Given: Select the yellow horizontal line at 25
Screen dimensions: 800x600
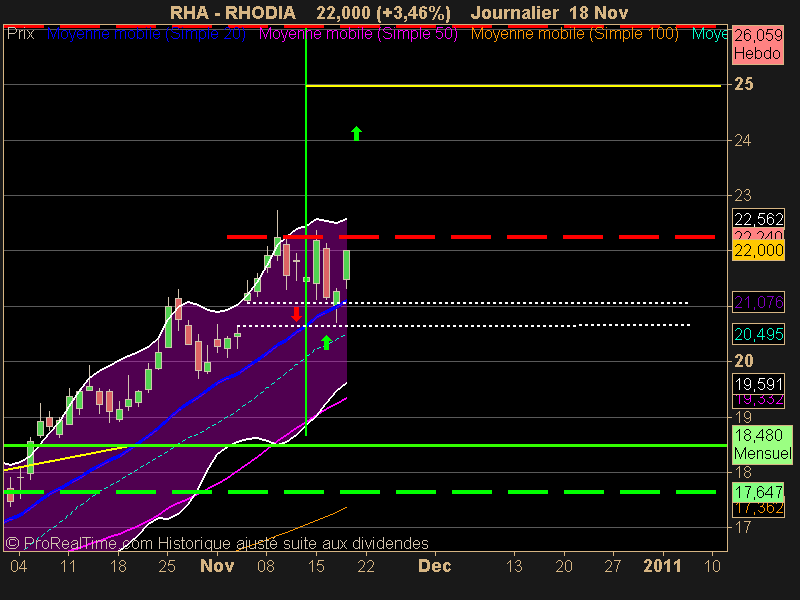Looking at the screenshot, I should [x=513, y=86].
